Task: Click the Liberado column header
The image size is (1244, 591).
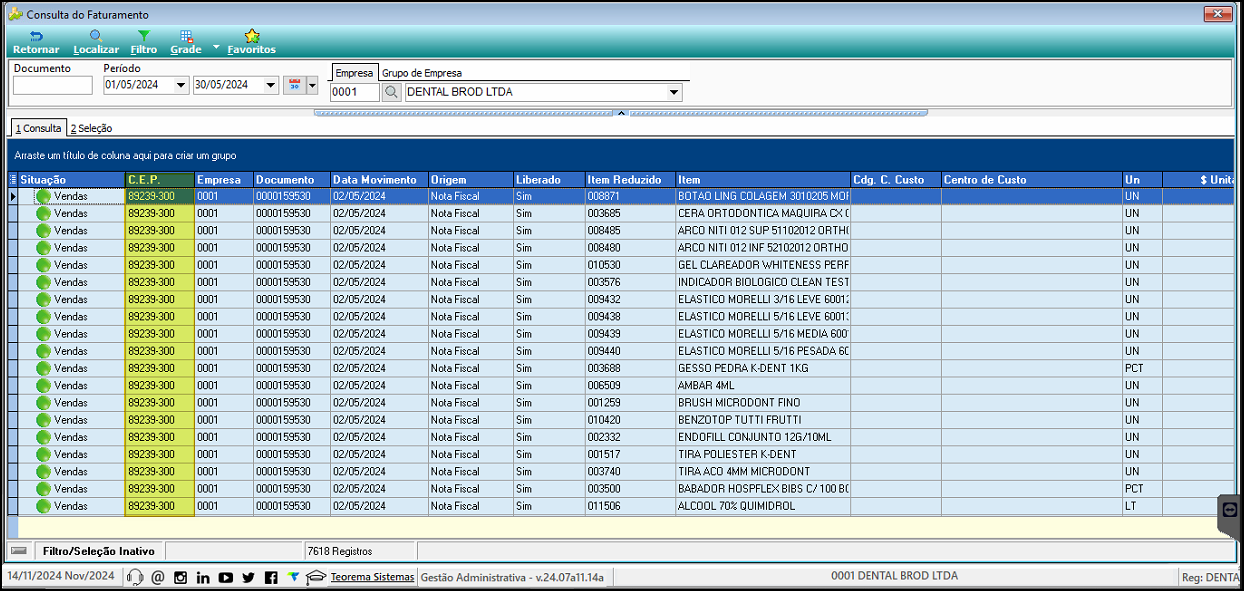Action: tap(549, 179)
